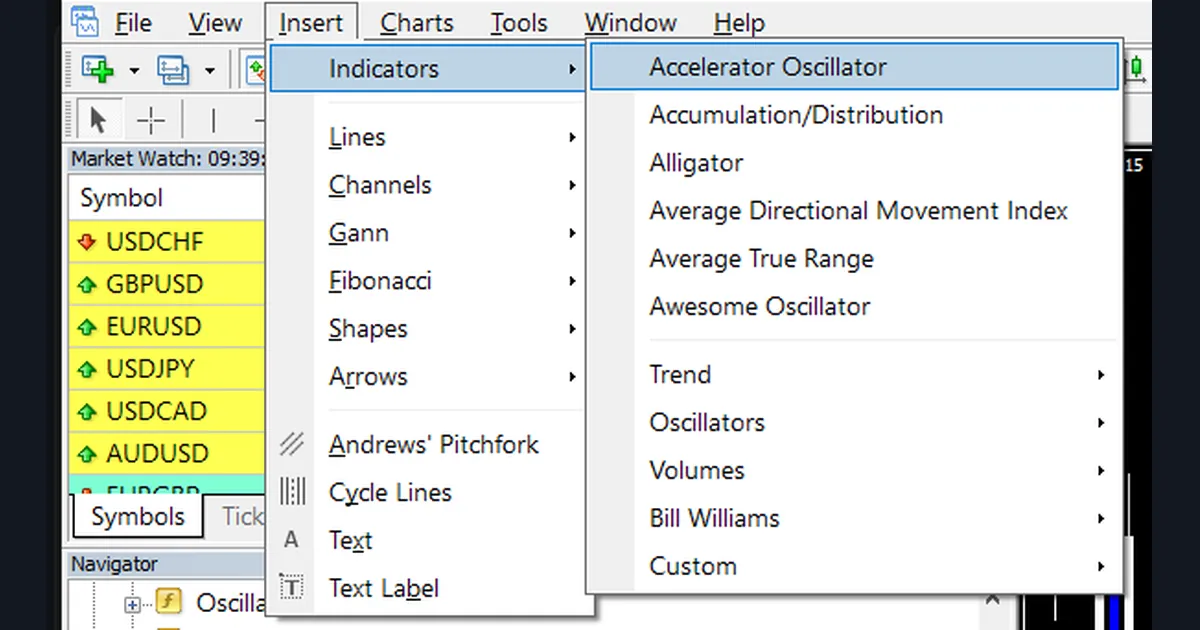Open the File menu
The image size is (1200, 630).
pyautogui.click(x=134, y=22)
